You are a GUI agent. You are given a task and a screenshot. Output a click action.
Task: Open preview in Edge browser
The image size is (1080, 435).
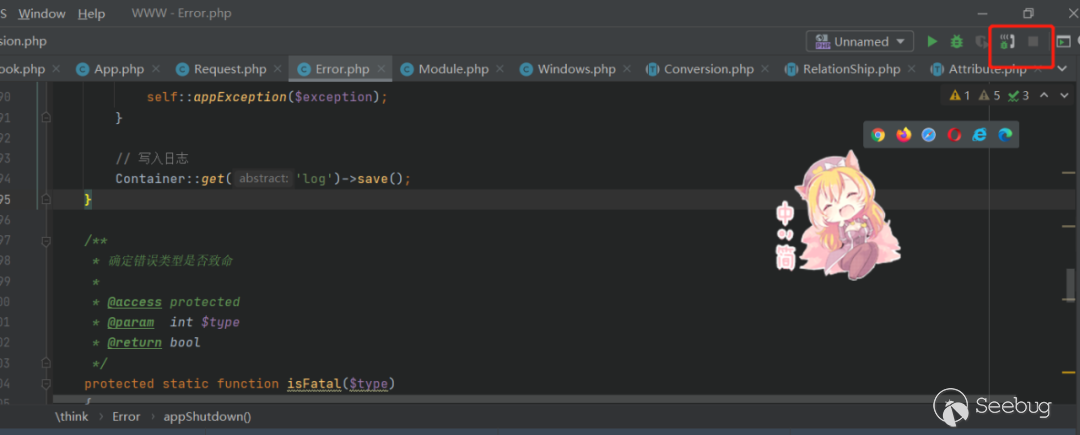coord(1005,135)
